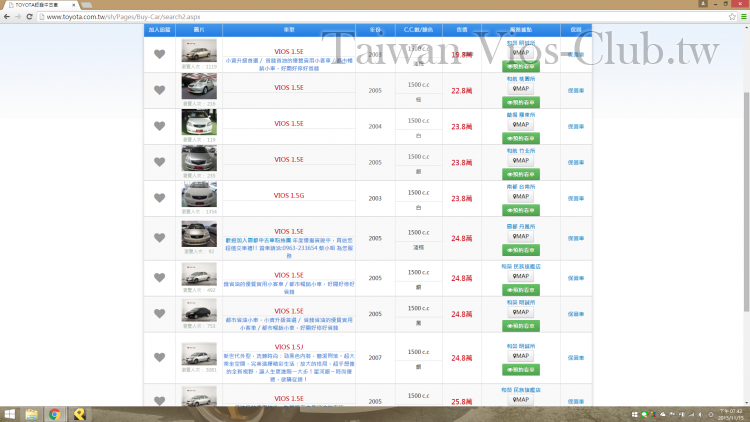This screenshot has height=422, width=750.
Task: Show the MAP for the VIOS 1.5G
Action: [521, 196]
